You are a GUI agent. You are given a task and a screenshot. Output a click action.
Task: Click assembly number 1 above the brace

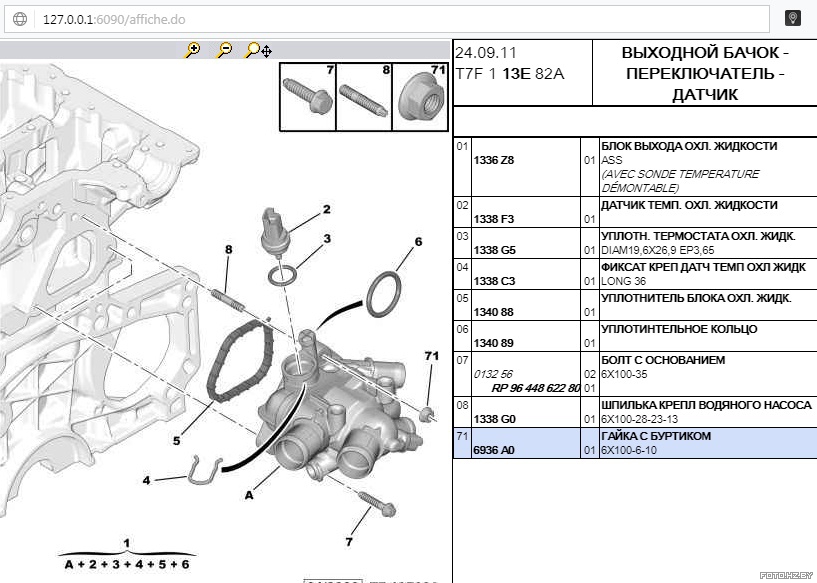tap(127, 543)
